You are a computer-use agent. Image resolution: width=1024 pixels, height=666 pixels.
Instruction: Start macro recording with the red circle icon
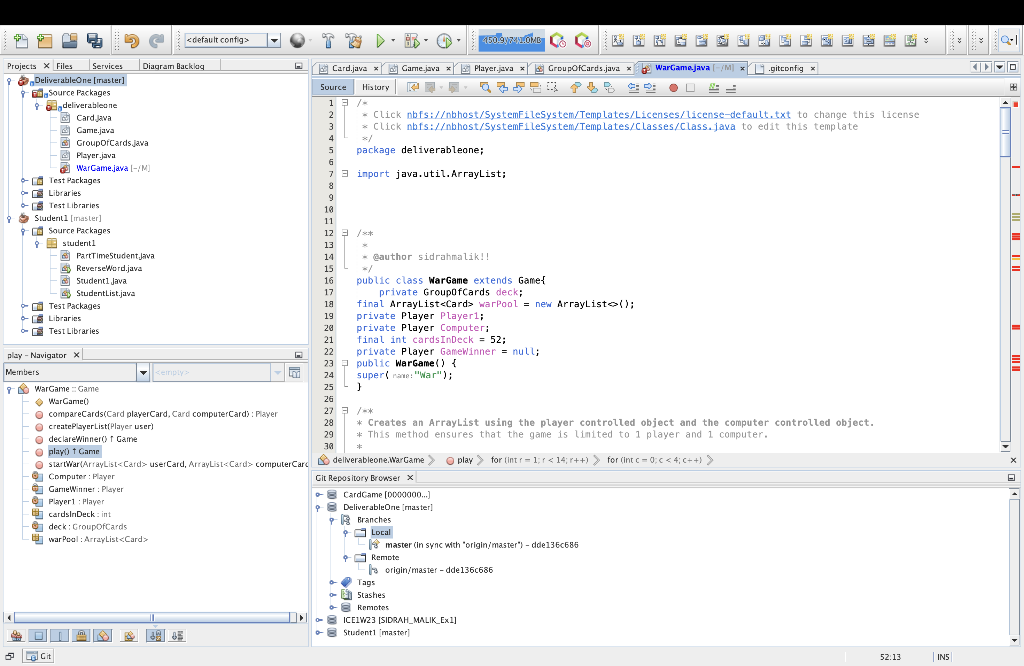coord(673,87)
